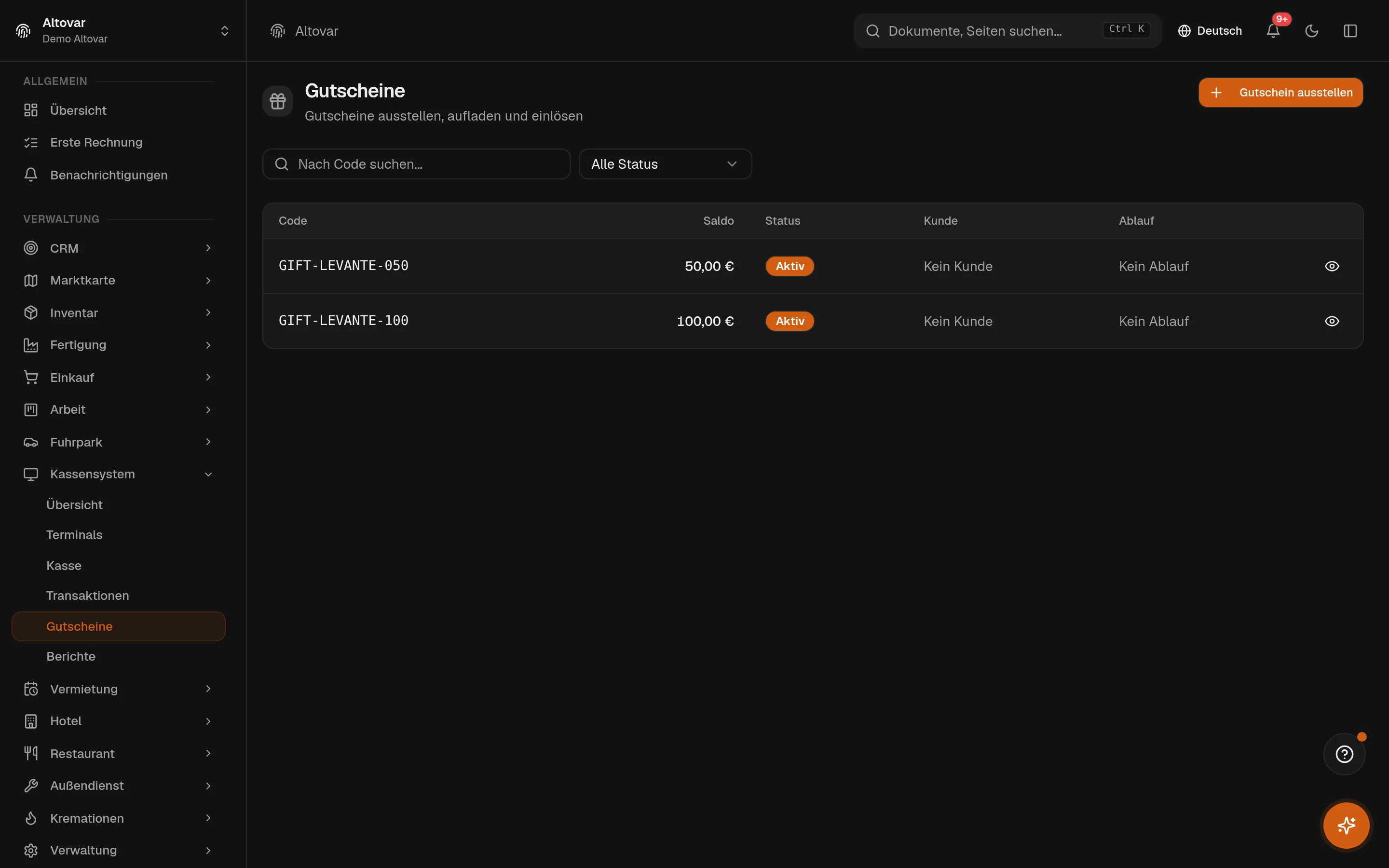The image size is (1389, 868).
Task: Open Übersicht under Kassensystem
Action: point(118,504)
